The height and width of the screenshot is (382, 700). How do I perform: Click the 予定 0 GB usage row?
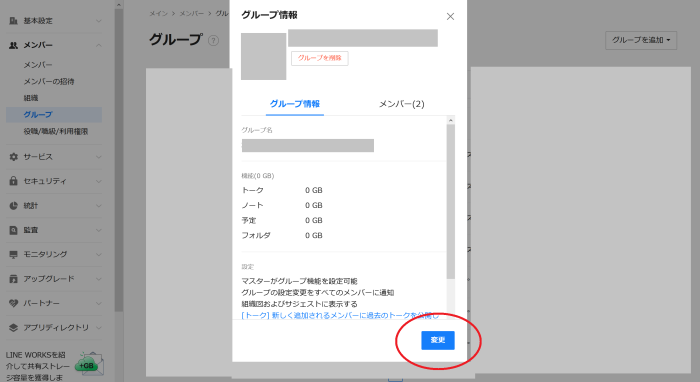tap(282, 220)
